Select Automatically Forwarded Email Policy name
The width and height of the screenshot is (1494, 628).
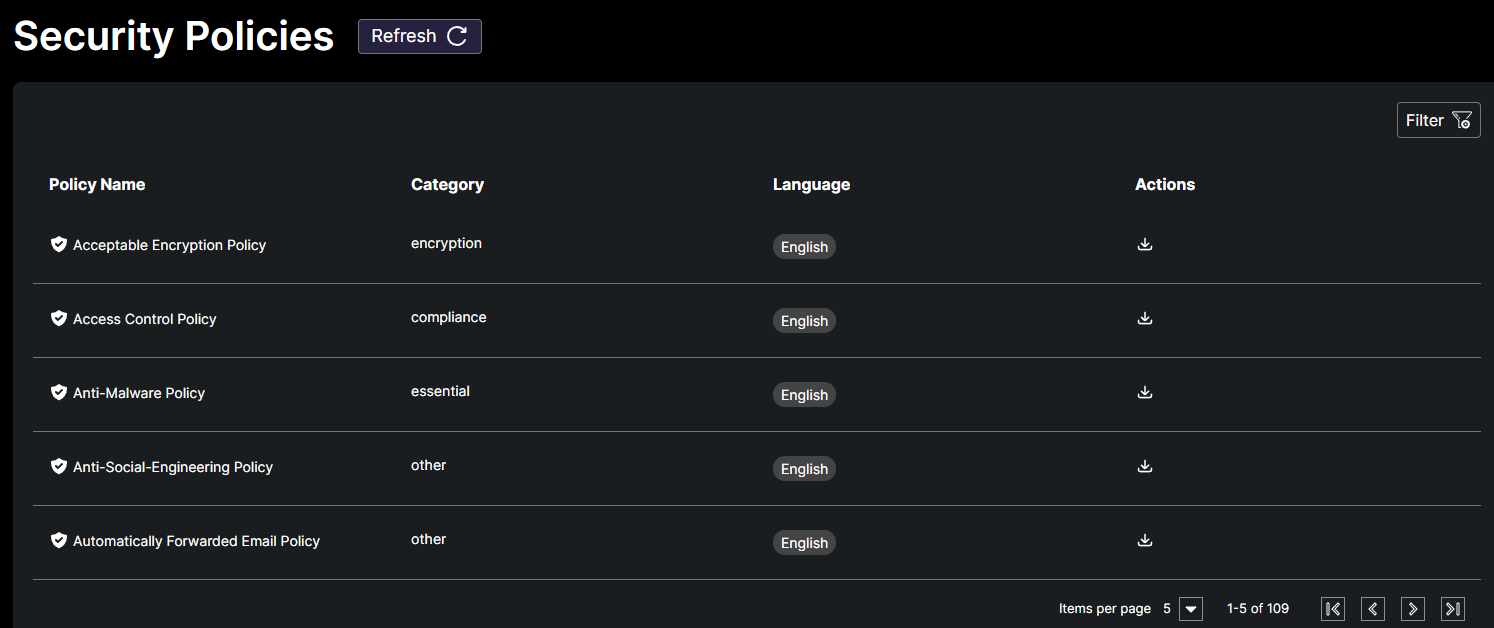(x=196, y=541)
